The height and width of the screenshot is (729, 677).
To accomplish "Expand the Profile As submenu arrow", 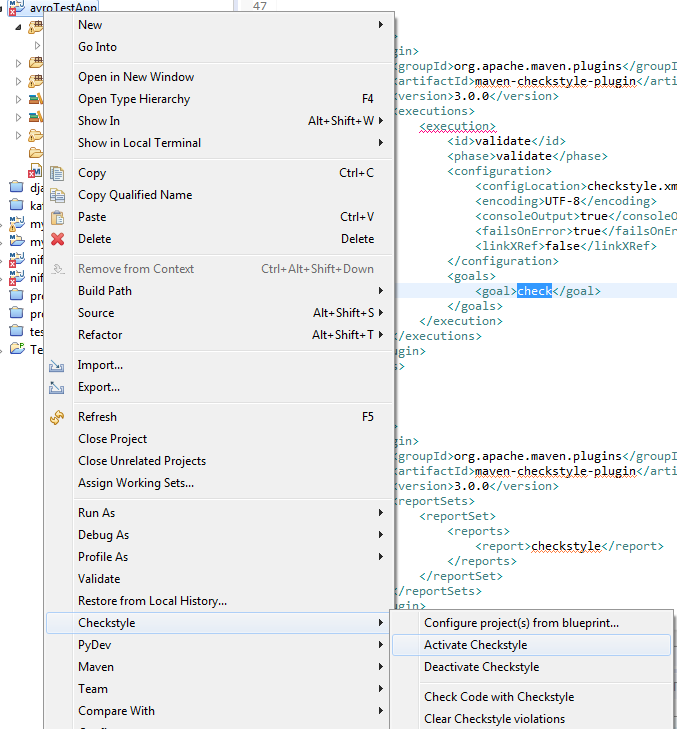I will [381, 557].
